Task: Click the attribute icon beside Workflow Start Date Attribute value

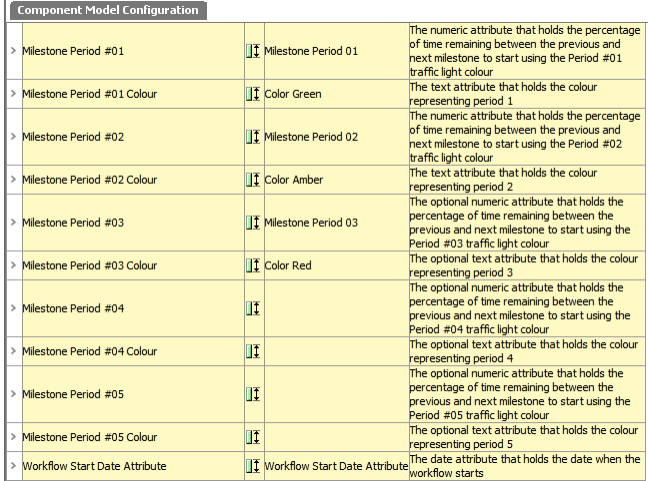Action: [x=253, y=466]
